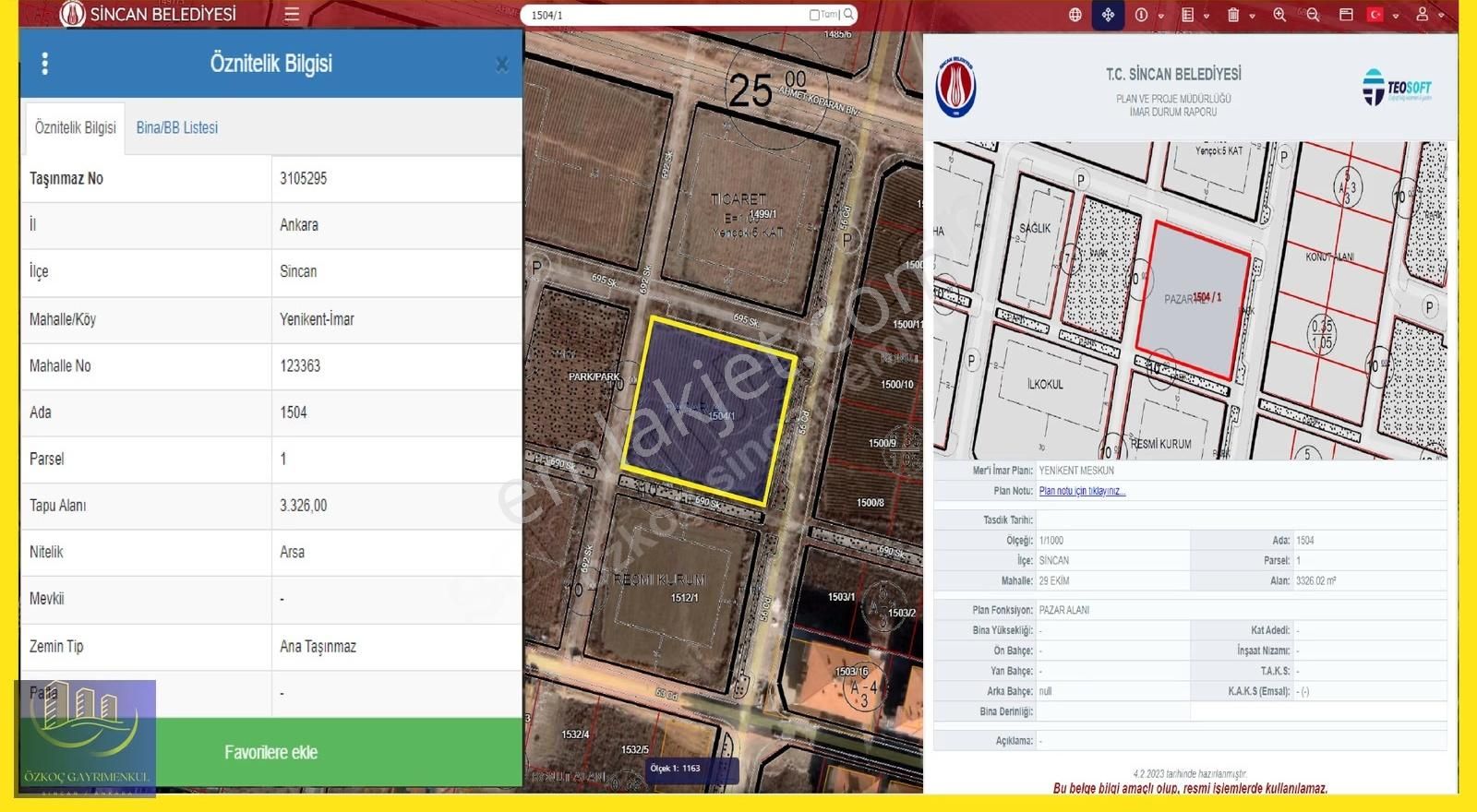
Task: Open the hamburger menu beside Sincan Belediyesi
Action: (x=292, y=15)
